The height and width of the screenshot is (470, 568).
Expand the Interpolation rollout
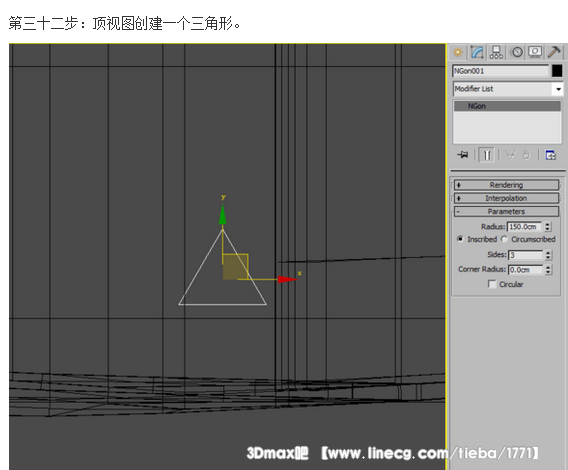(506, 198)
